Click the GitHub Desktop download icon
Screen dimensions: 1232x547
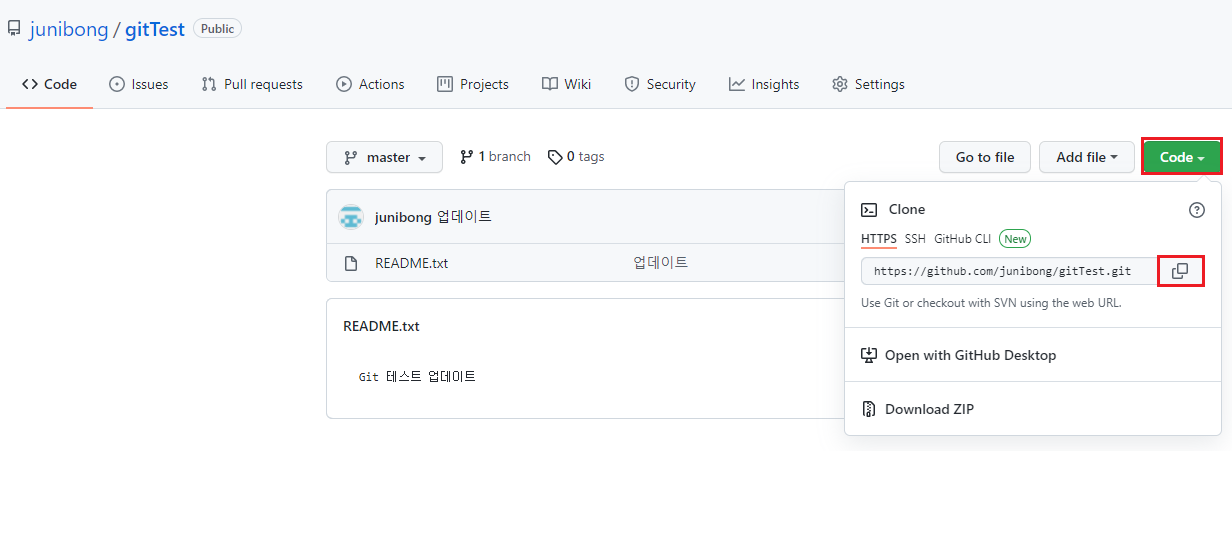869,355
